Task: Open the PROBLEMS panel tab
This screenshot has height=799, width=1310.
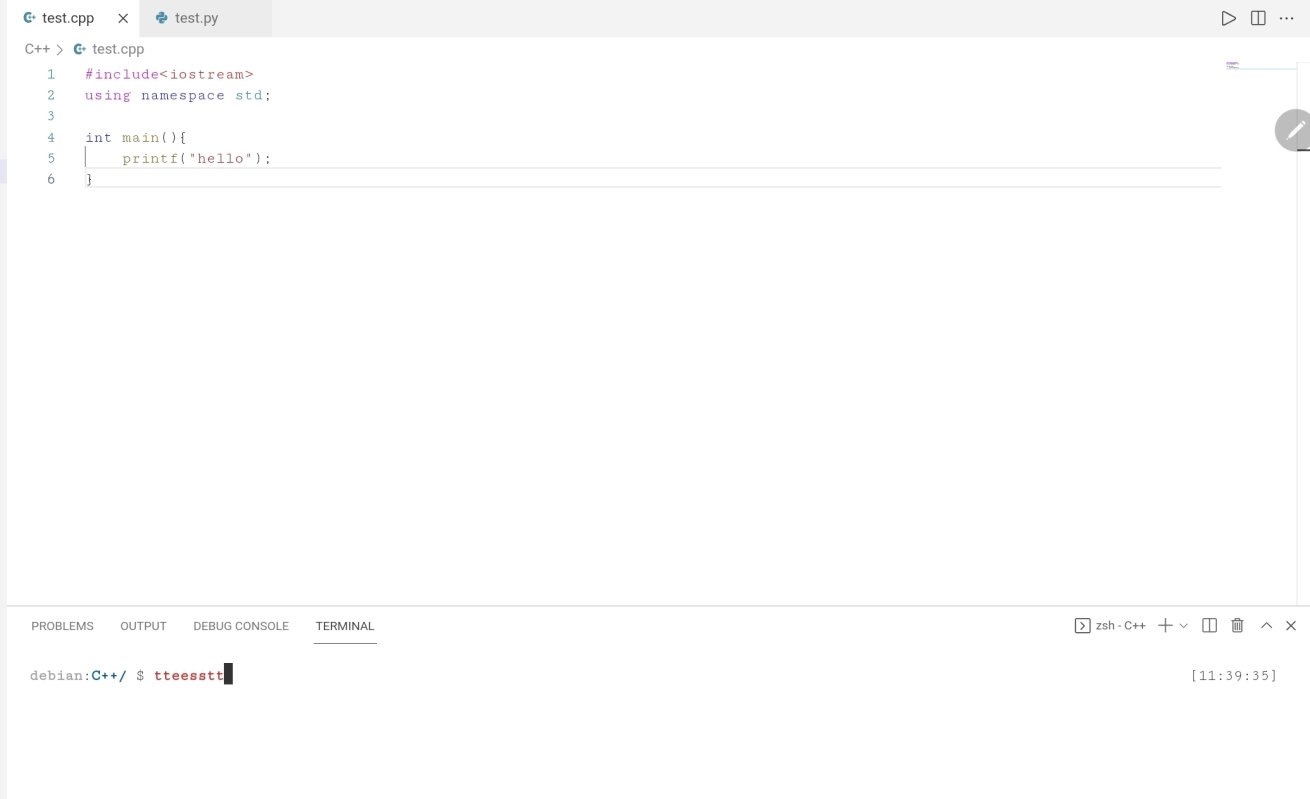Action: 62,626
